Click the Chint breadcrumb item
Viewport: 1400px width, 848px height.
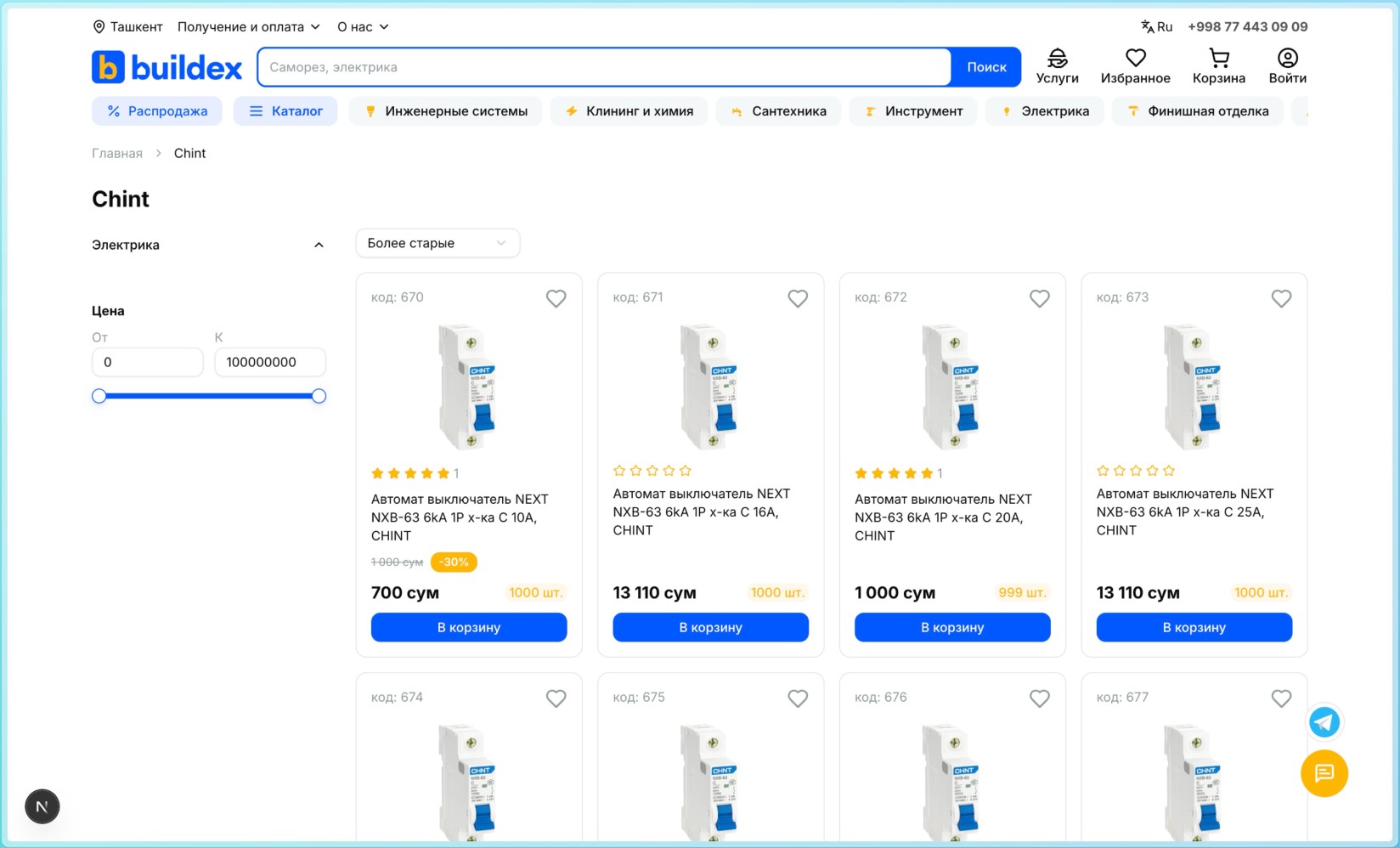(x=189, y=154)
